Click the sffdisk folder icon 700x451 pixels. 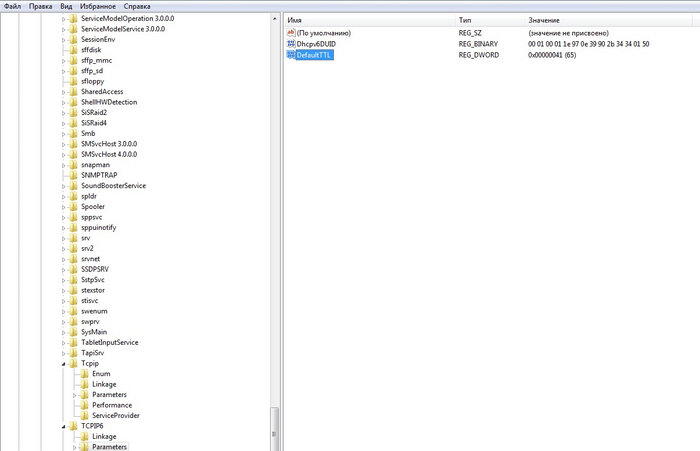coord(74,50)
